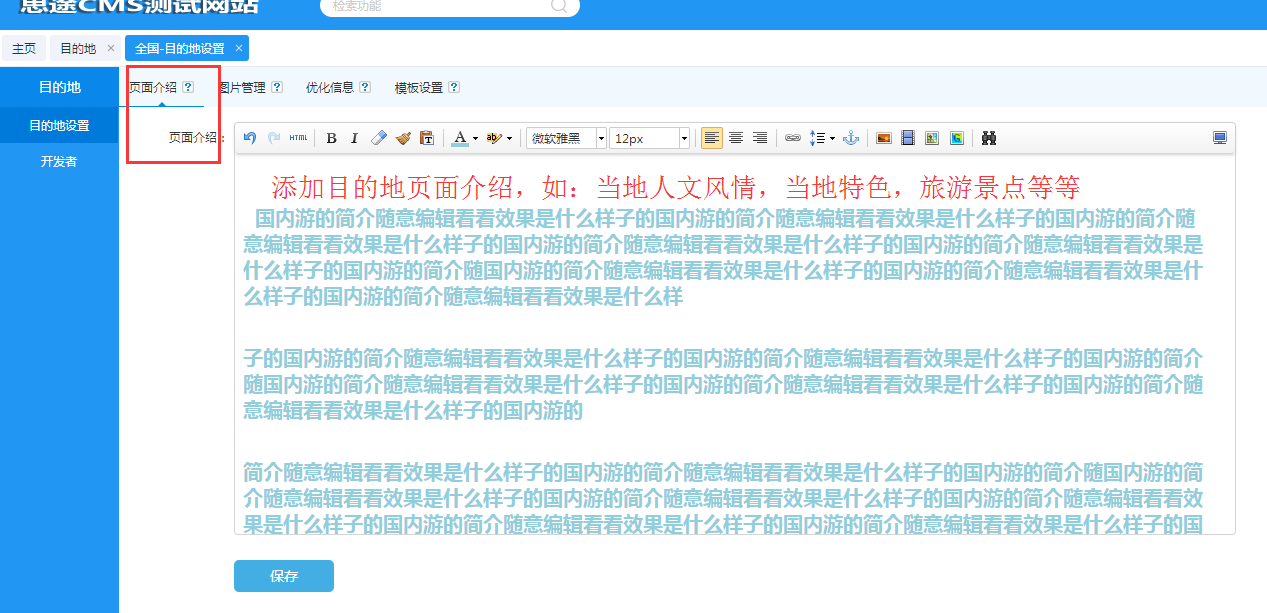Click the 保存 button

(x=283, y=576)
